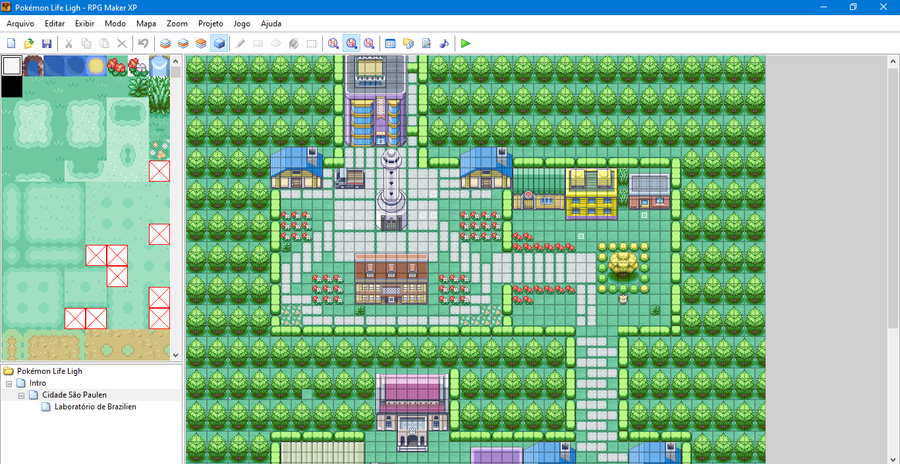Open the Database window icon
Screen dimensions: 900x464
point(390,43)
